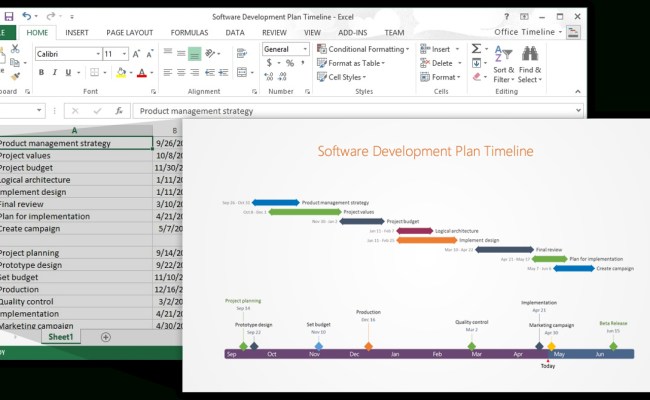Switch to the FORMULAS tab
This screenshot has height=400, width=650.
tap(189, 33)
